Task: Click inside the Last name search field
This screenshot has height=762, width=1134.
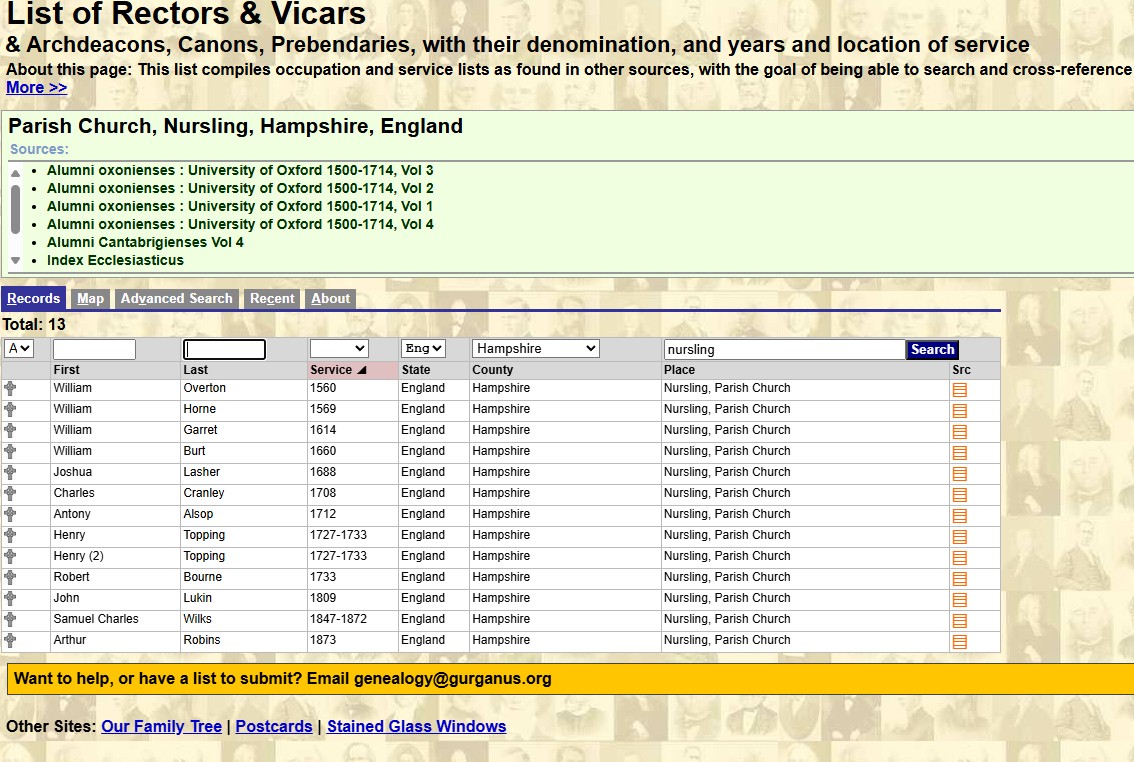Action: (x=224, y=348)
